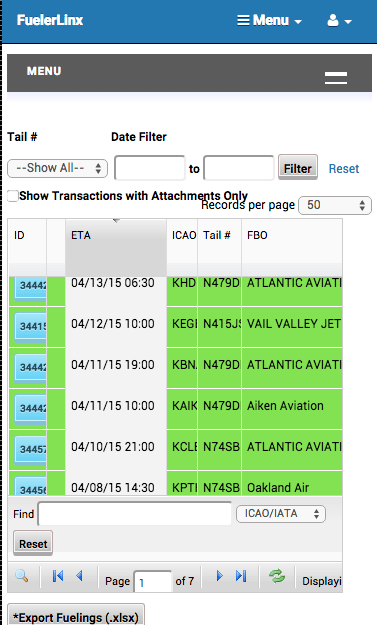Go to next page arrow

[219, 576]
